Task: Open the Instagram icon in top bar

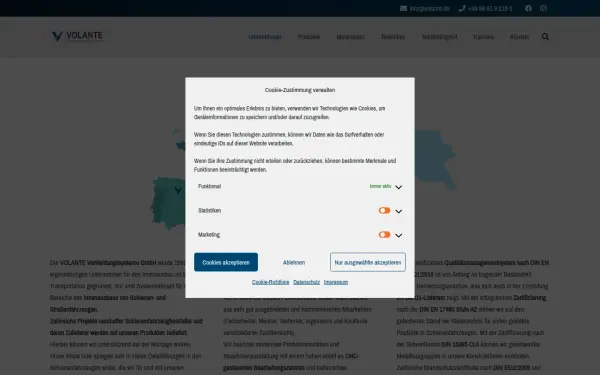Action: pyautogui.click(x=543, y=8)
